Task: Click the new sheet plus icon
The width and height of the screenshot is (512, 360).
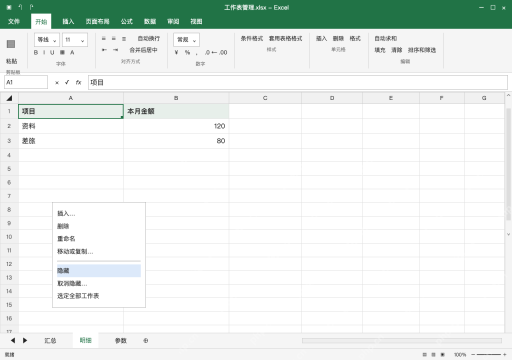Action: [146, 340]
